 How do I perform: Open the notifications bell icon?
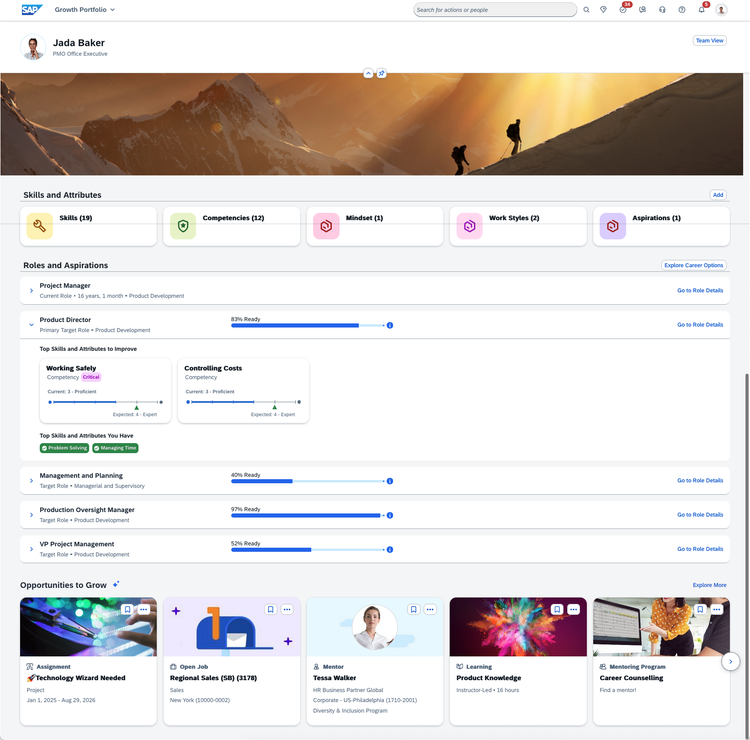[x=701, y=10]
